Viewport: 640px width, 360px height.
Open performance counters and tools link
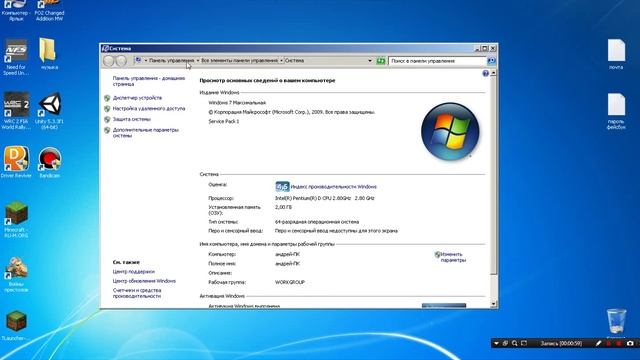point(137,293)
